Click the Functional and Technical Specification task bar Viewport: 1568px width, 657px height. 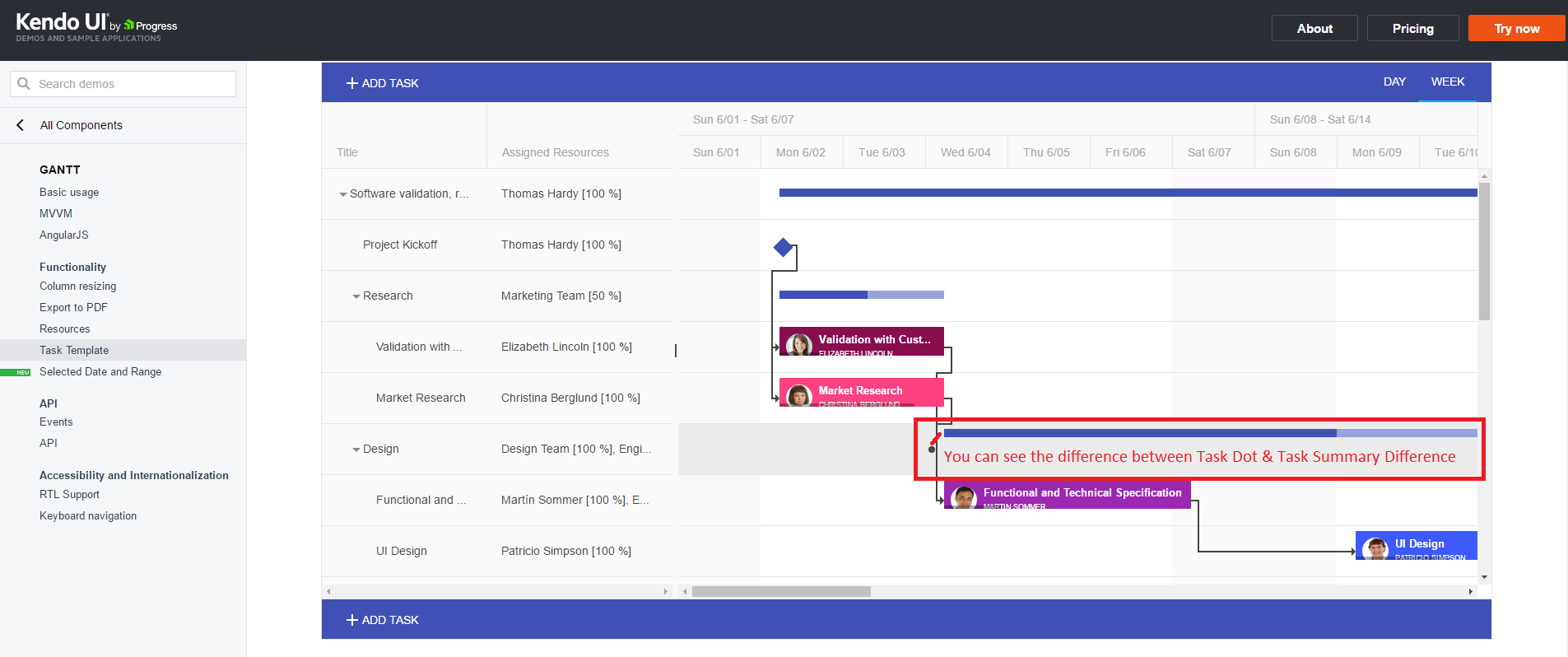[x=1068, y=494]
